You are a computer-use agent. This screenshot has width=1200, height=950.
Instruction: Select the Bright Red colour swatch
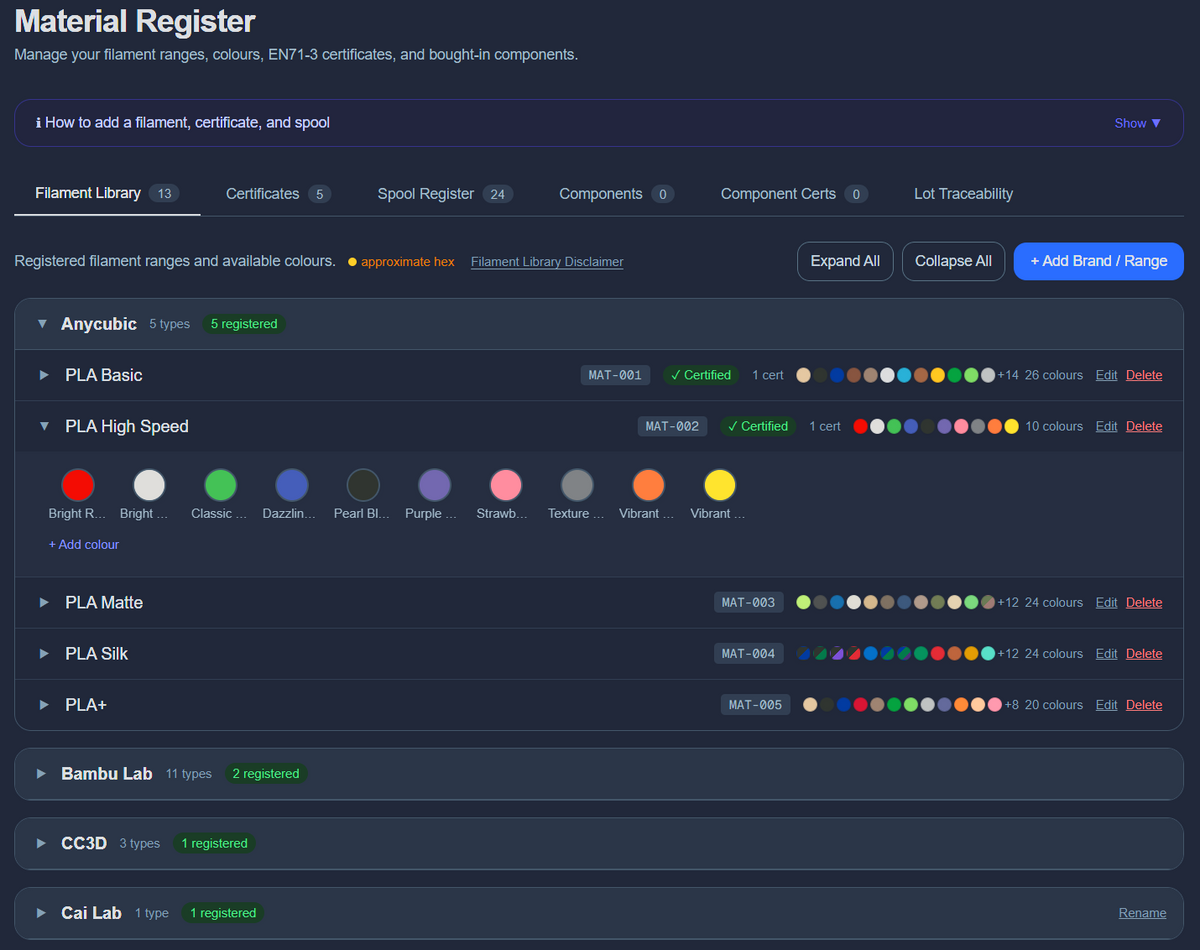(78, 486)
